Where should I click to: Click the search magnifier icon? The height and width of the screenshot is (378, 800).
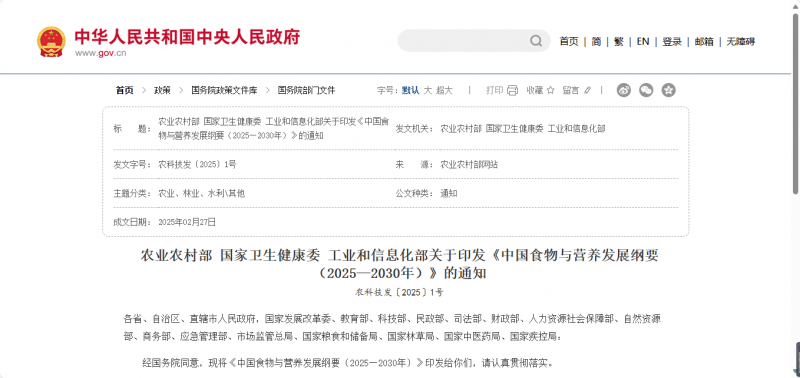click(536, 41)
